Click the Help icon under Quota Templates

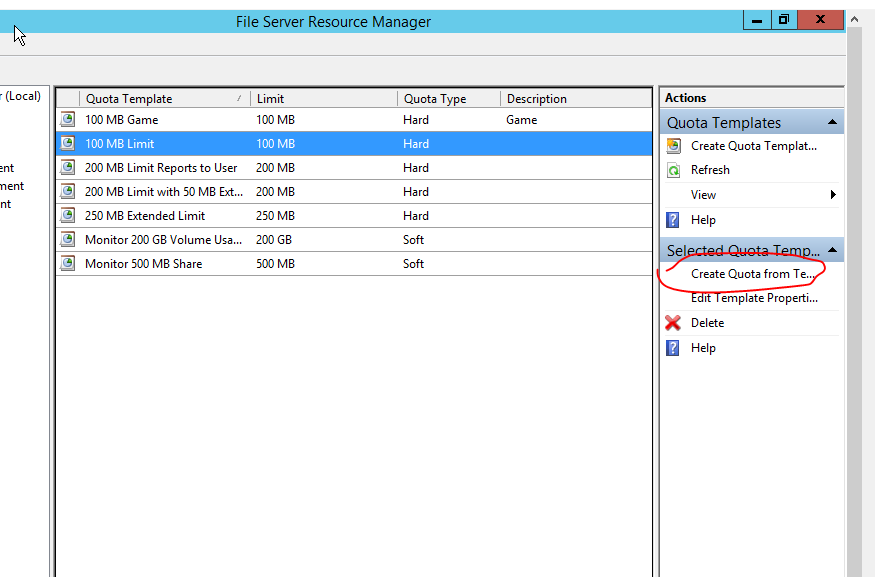pyautogui.click(x=672, y=219)
